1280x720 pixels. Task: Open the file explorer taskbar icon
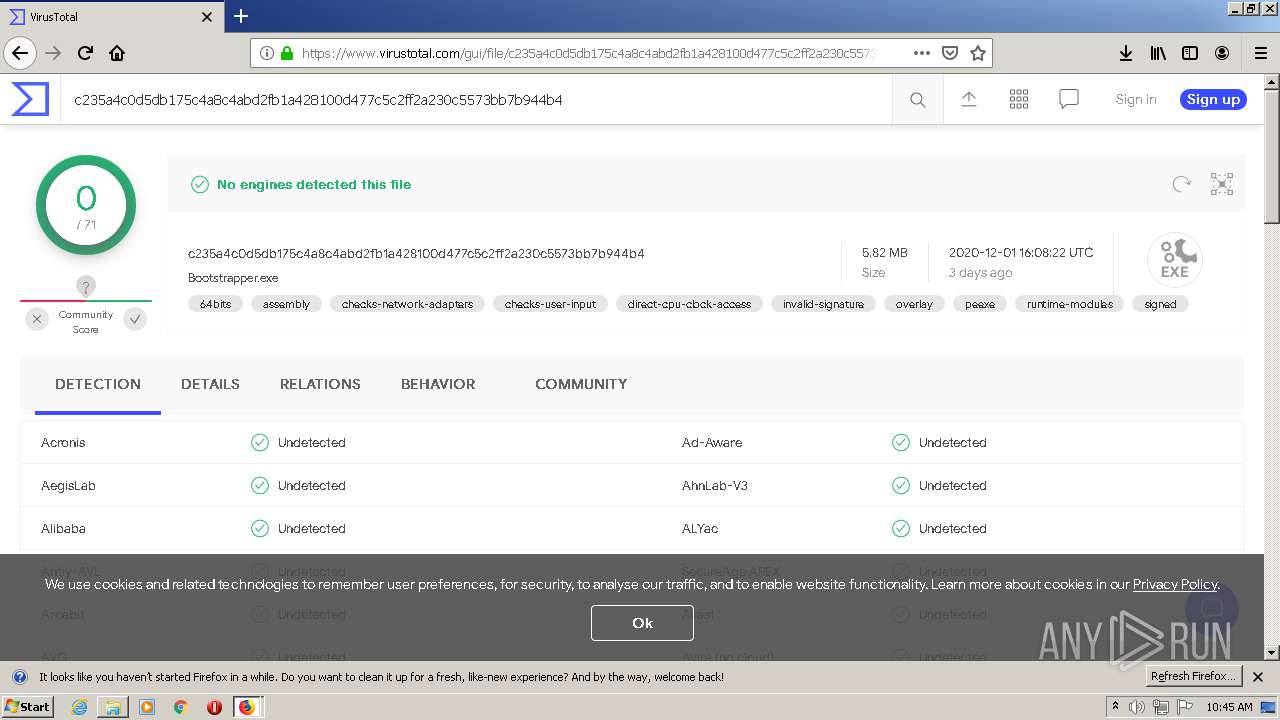click(113, 707)
